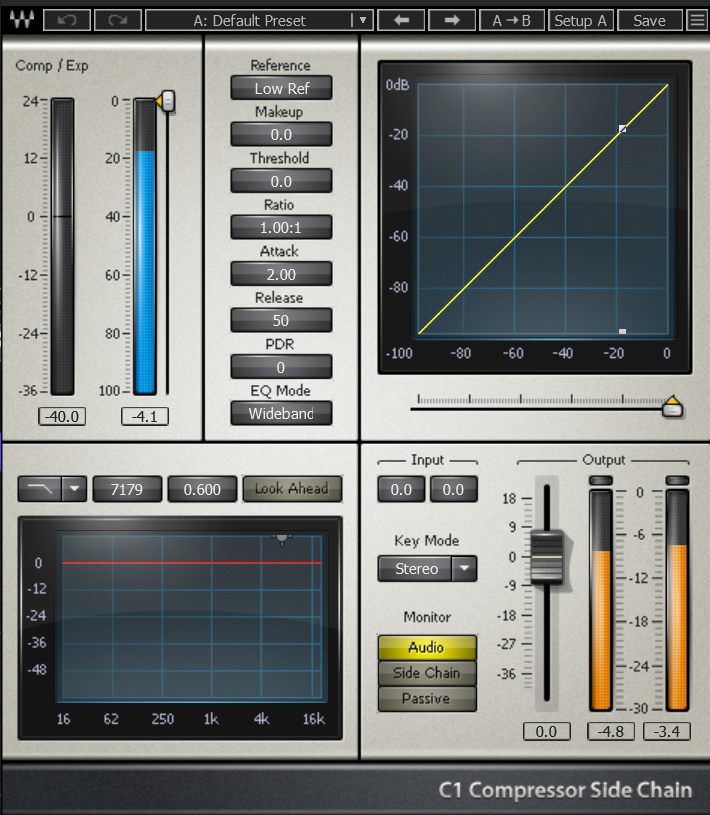710x815 pixels.
Task: Switch the Low Ref reference mode
Action: [281, 88]
